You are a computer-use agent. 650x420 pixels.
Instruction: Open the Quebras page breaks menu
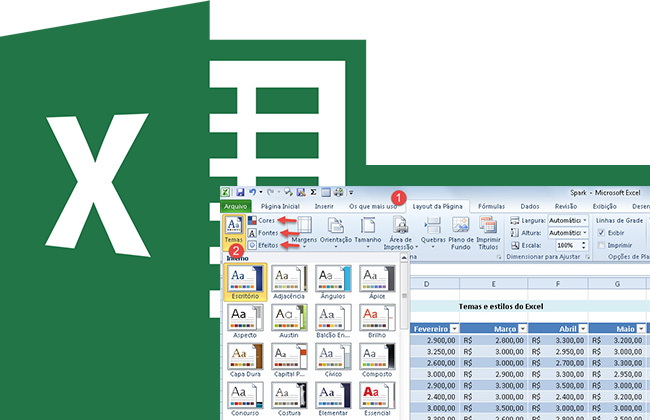433,233
